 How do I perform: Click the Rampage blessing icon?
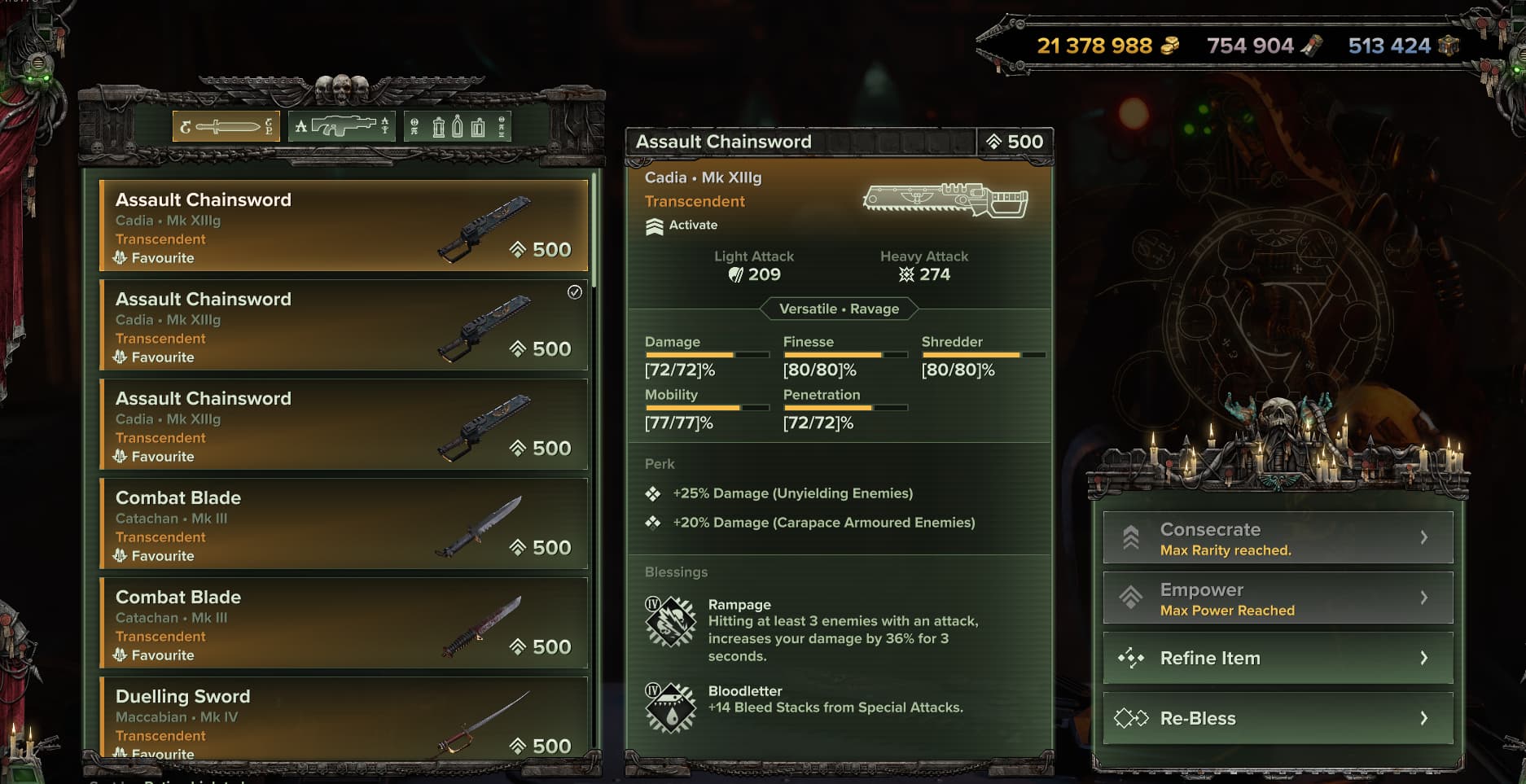tap(670, 622)
